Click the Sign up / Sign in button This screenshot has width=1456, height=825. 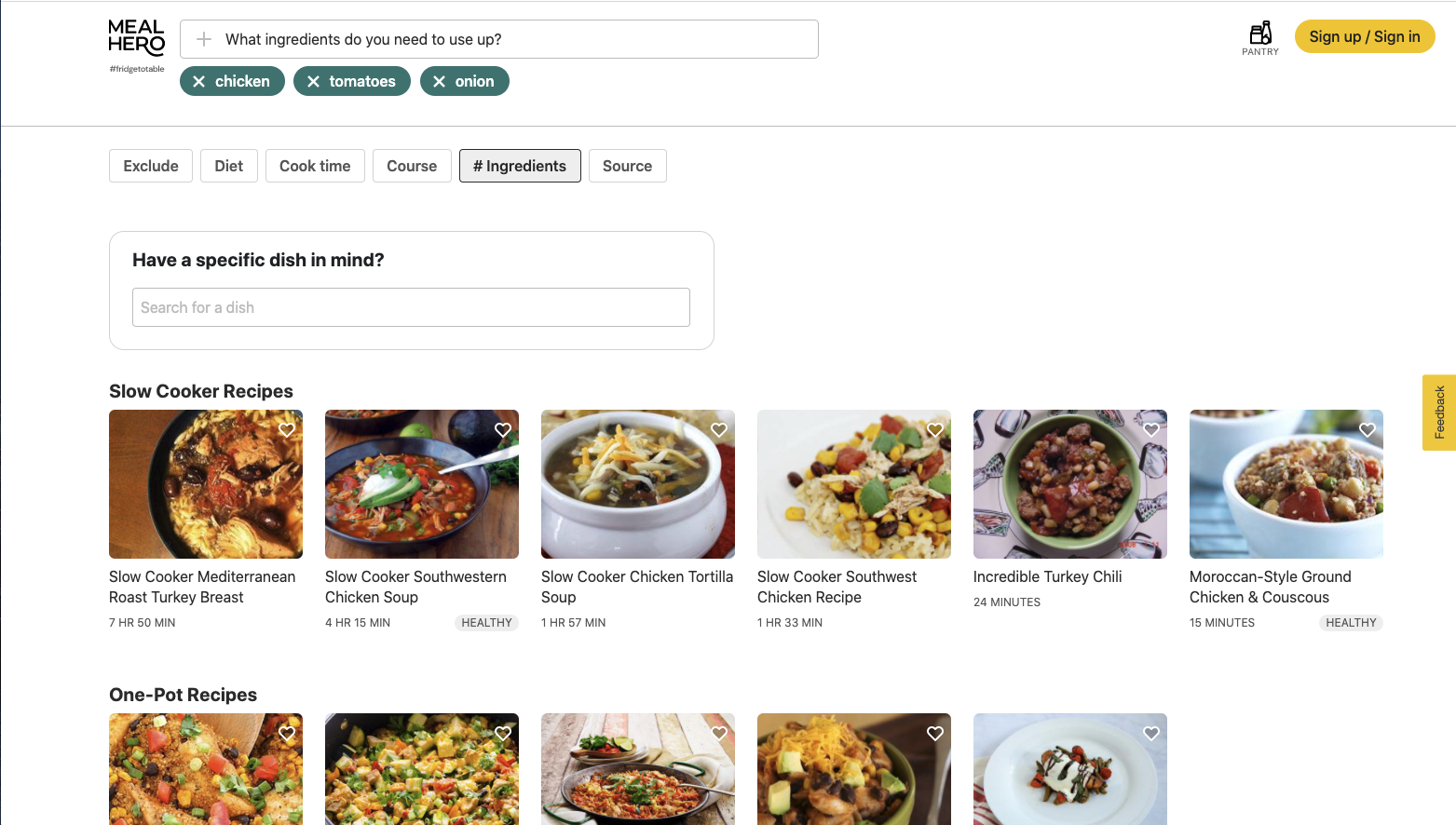[1365, 37]
